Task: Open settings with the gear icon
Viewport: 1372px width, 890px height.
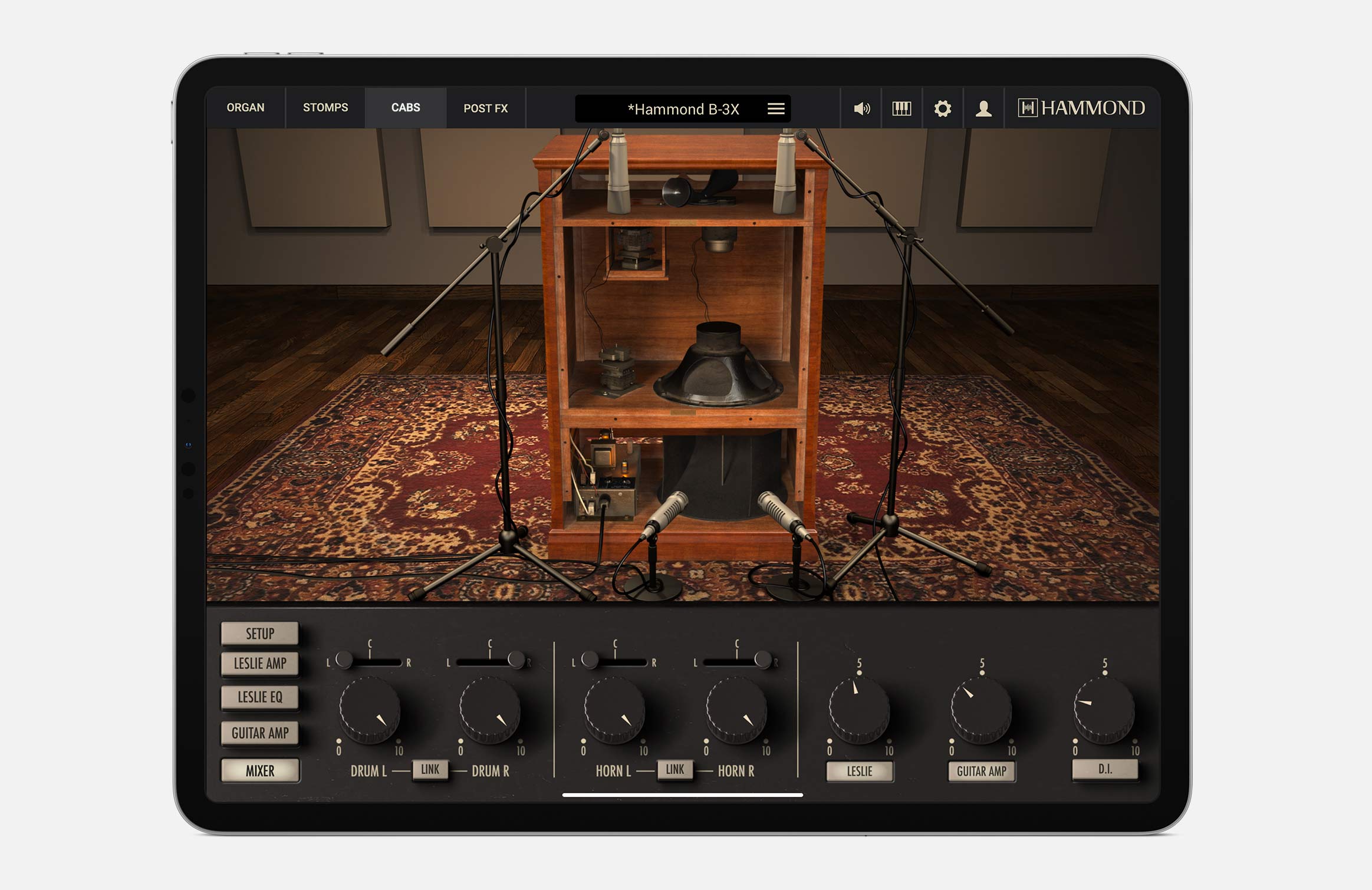Action: 942,108
